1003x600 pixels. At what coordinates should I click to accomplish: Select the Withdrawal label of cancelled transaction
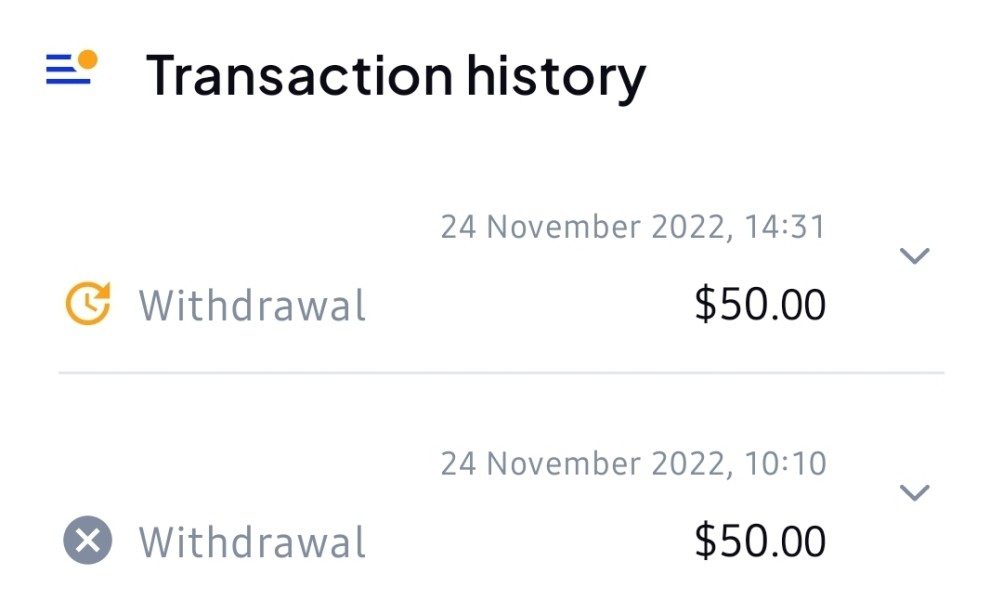(x=252, y=543)
